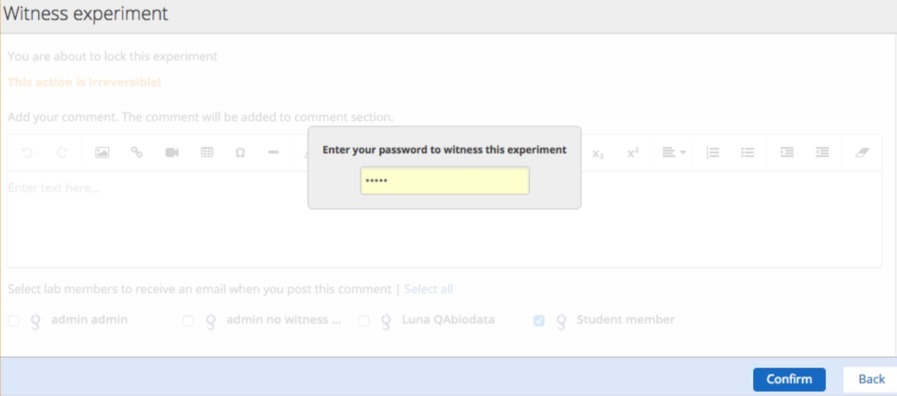Check the admin admin checkbox

coord(13,321)
